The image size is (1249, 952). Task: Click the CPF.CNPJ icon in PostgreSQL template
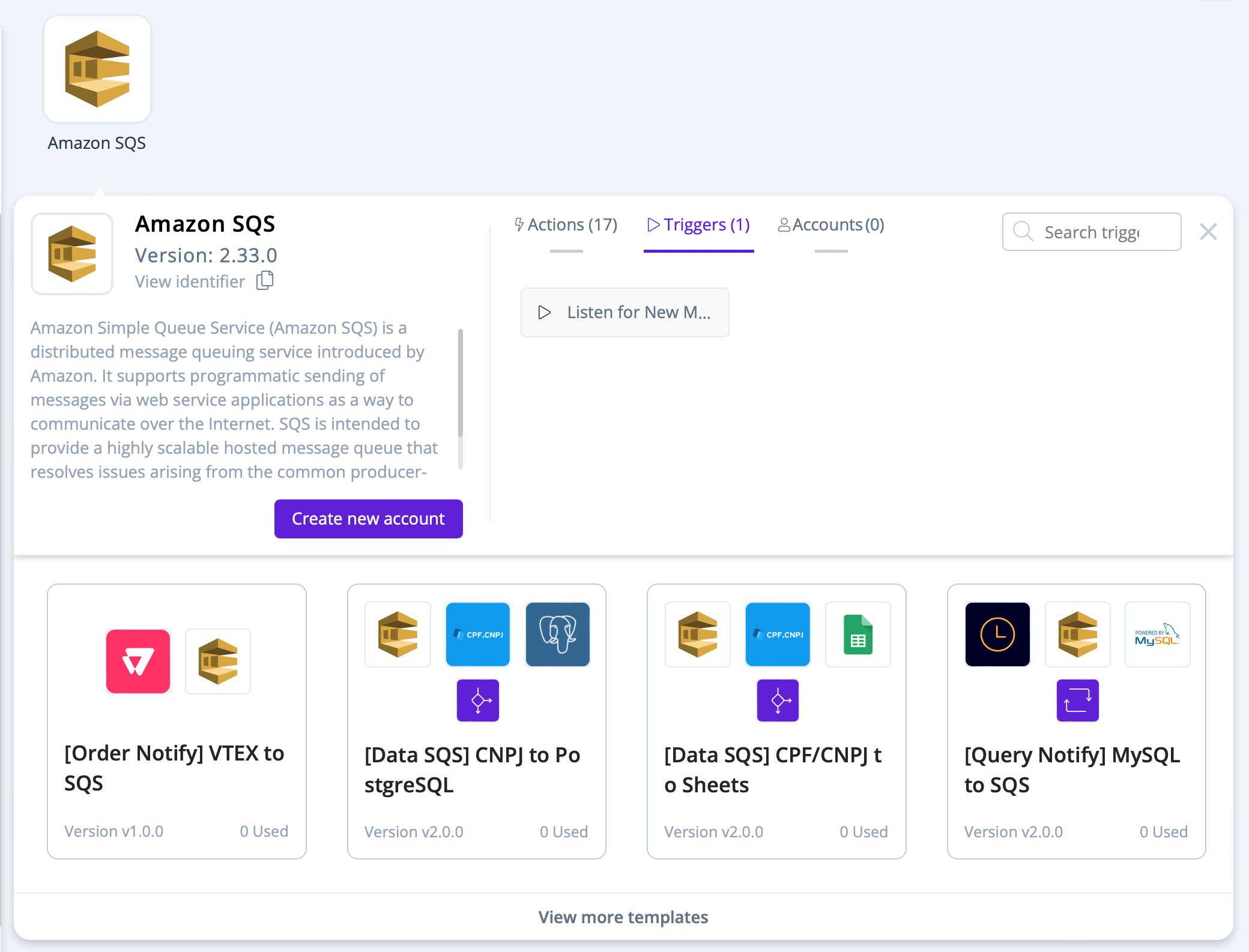pos(478,634)
